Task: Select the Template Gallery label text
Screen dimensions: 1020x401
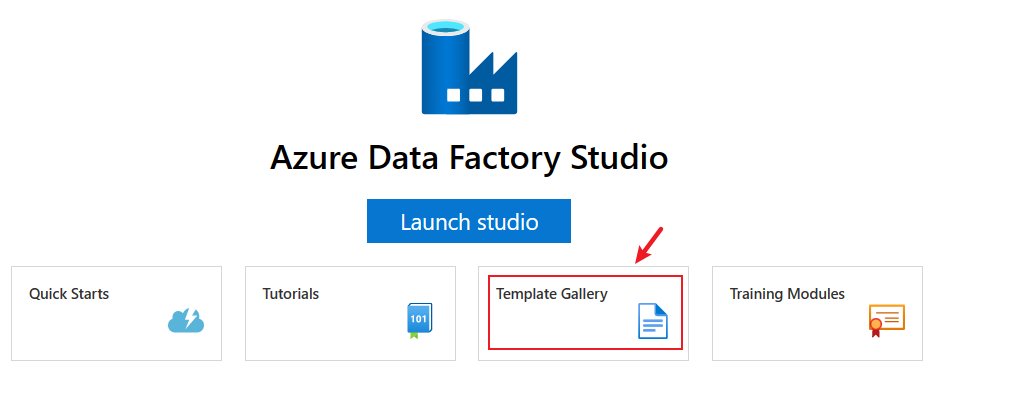Action: pos(552,294)
